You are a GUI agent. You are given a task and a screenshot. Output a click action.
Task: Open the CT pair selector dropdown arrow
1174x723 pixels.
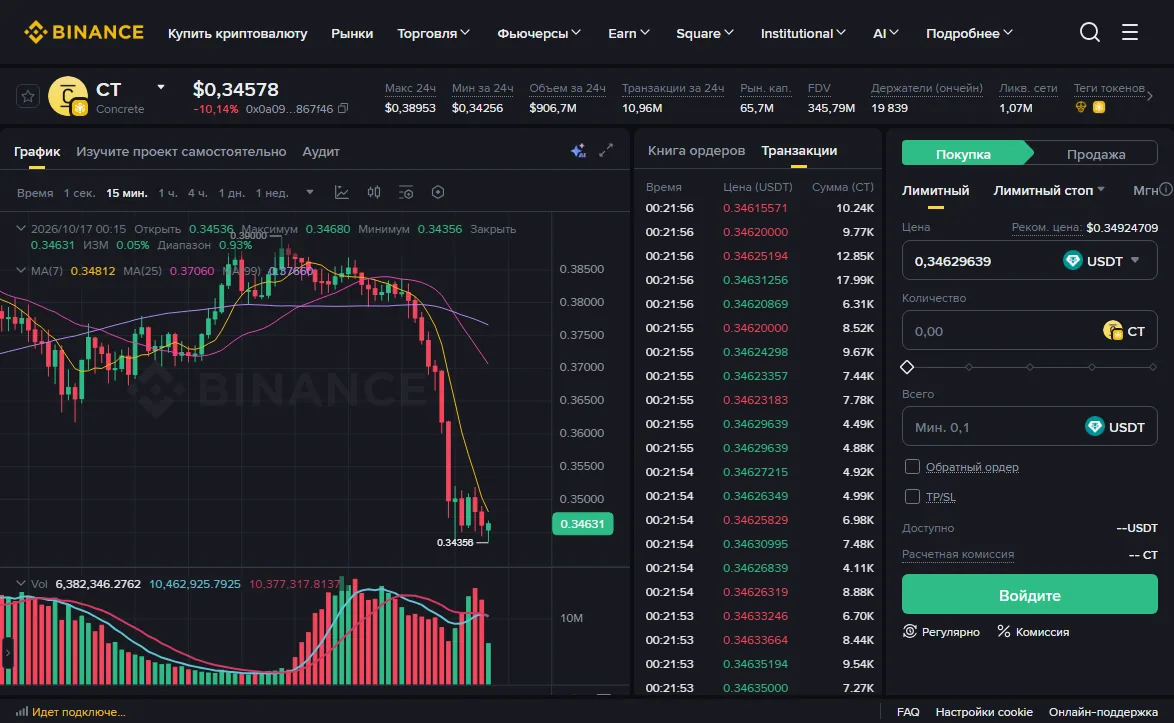tap(160, 88)
